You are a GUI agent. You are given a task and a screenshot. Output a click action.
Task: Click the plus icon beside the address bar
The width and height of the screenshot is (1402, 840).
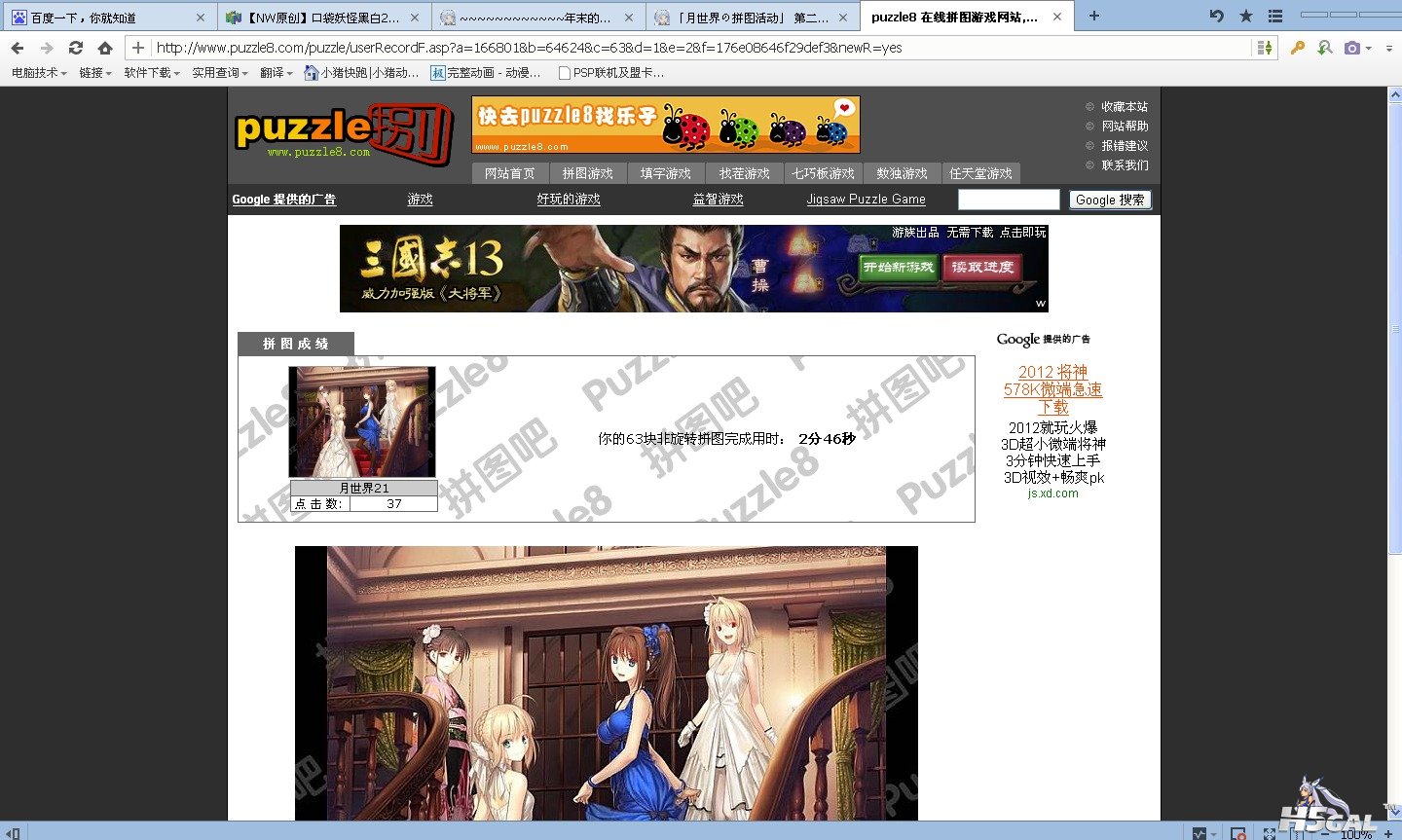[x=138, y=48]
